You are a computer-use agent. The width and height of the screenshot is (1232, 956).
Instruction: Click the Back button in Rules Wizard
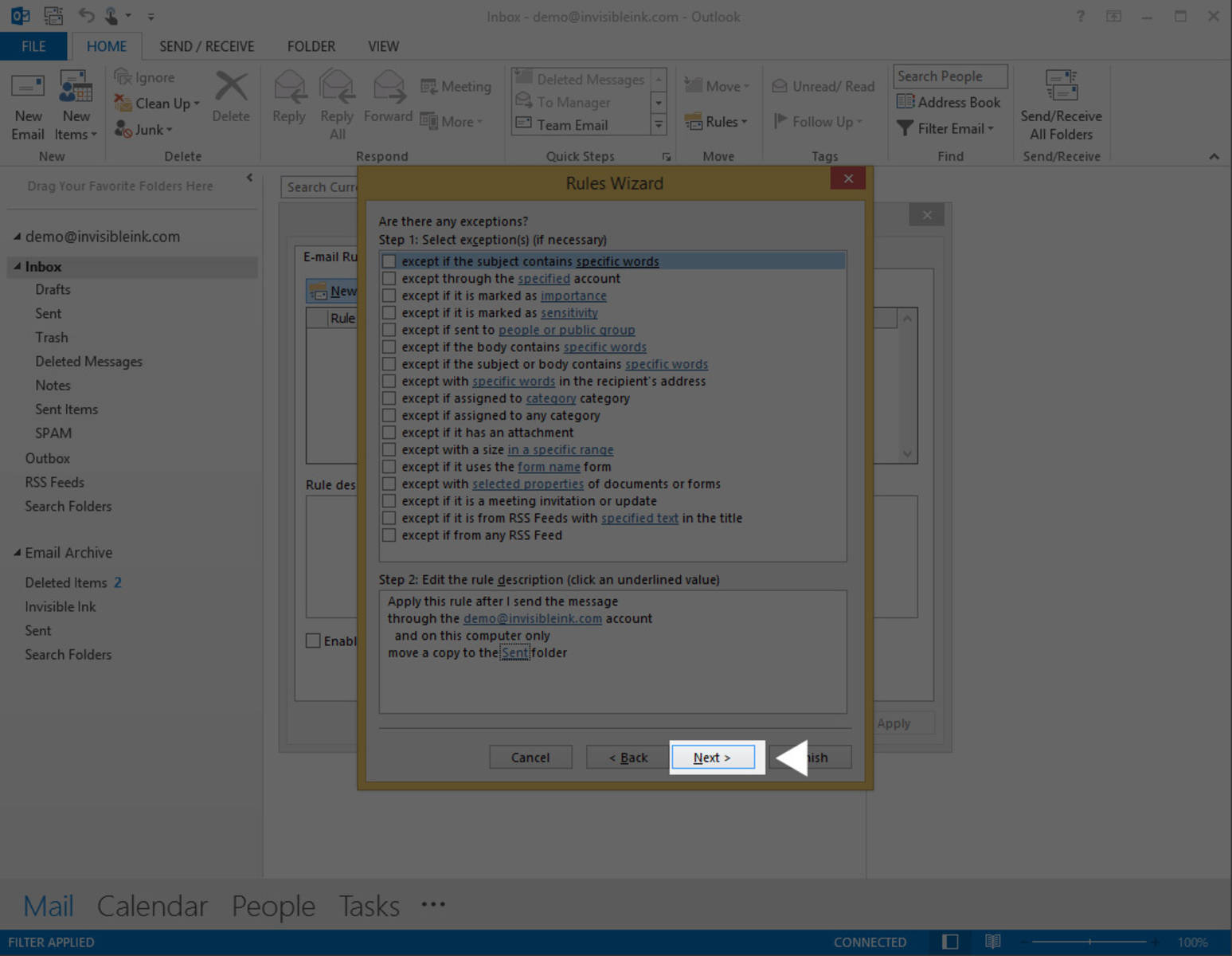[x=628, y=757]
